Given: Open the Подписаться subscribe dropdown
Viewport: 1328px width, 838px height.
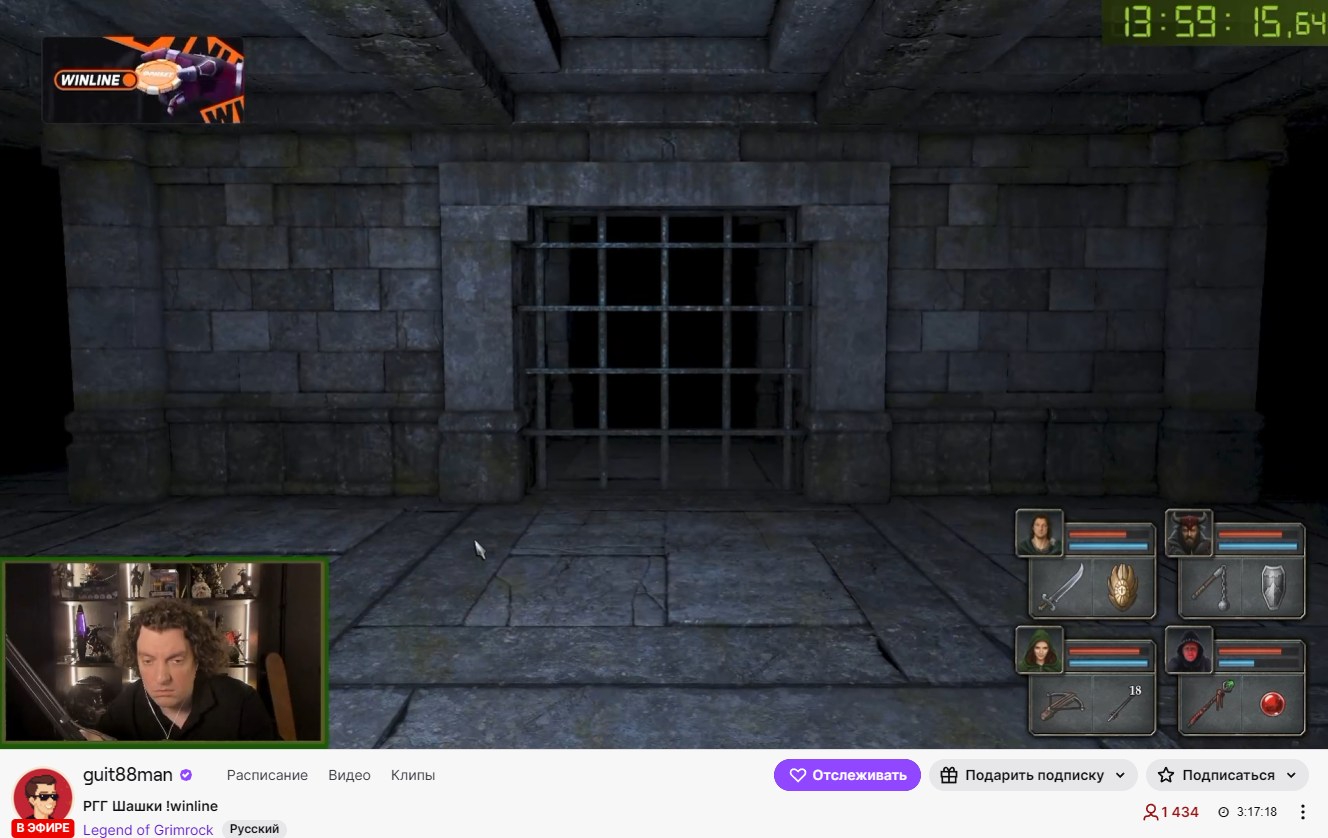Looking at the screenshot, I should 1228,775.
